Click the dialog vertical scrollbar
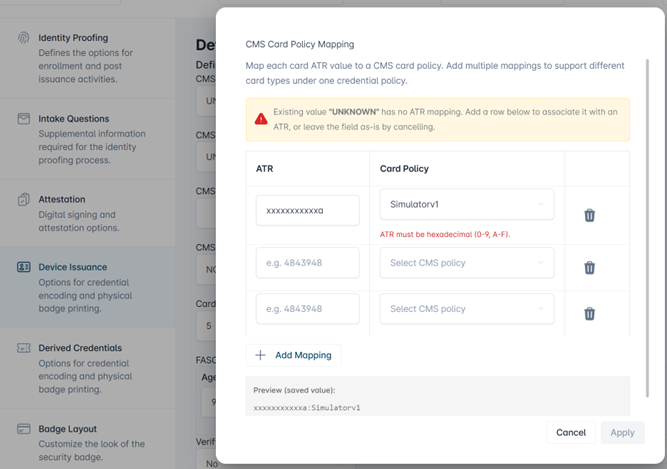This screenshot has height=469, width=667. click(x=647, y=228)
